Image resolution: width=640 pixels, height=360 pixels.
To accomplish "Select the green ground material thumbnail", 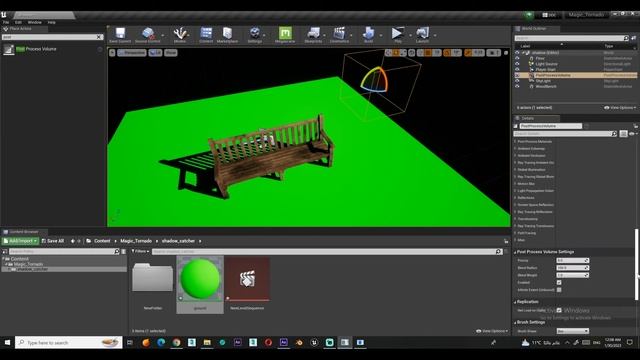I will pos(200,279).
